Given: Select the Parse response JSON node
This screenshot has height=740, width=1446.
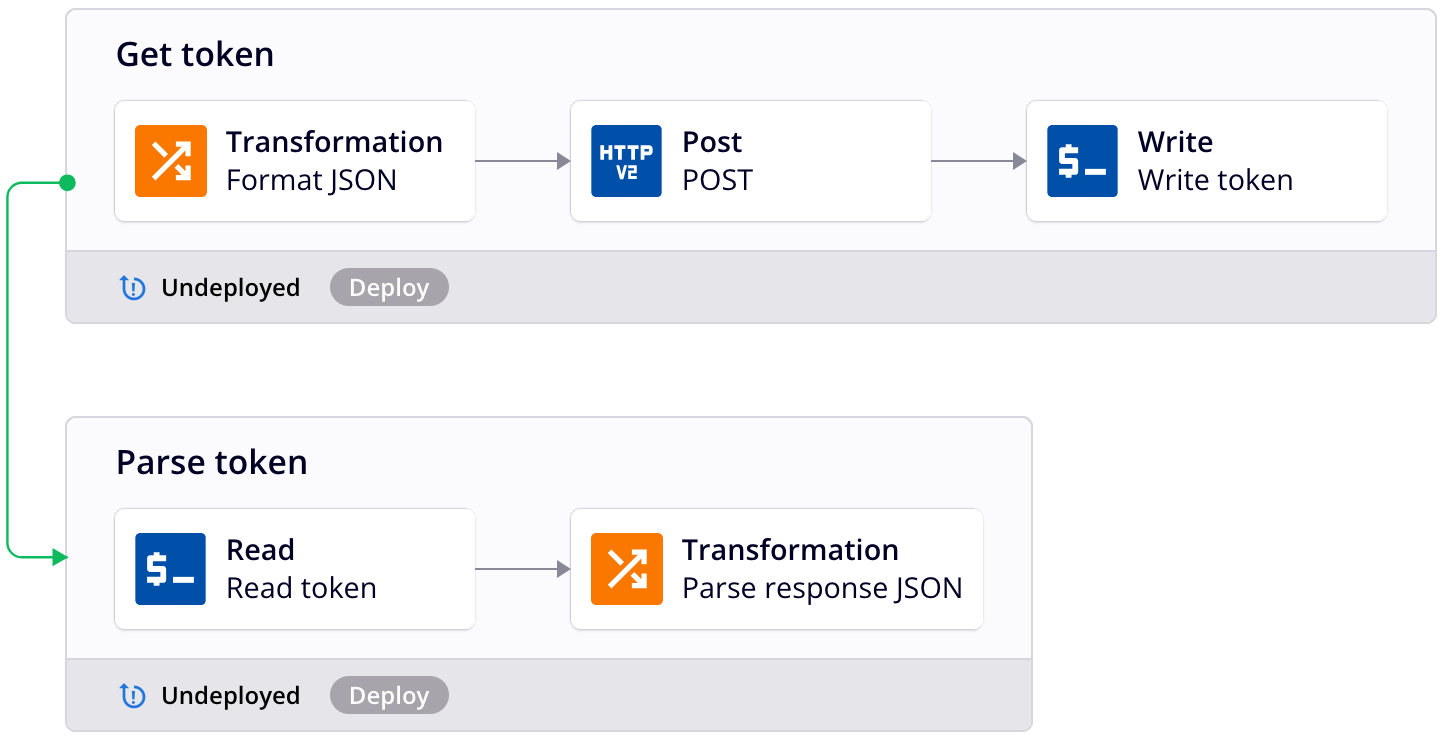Looking at the screenshot, I should click(776, 569).
